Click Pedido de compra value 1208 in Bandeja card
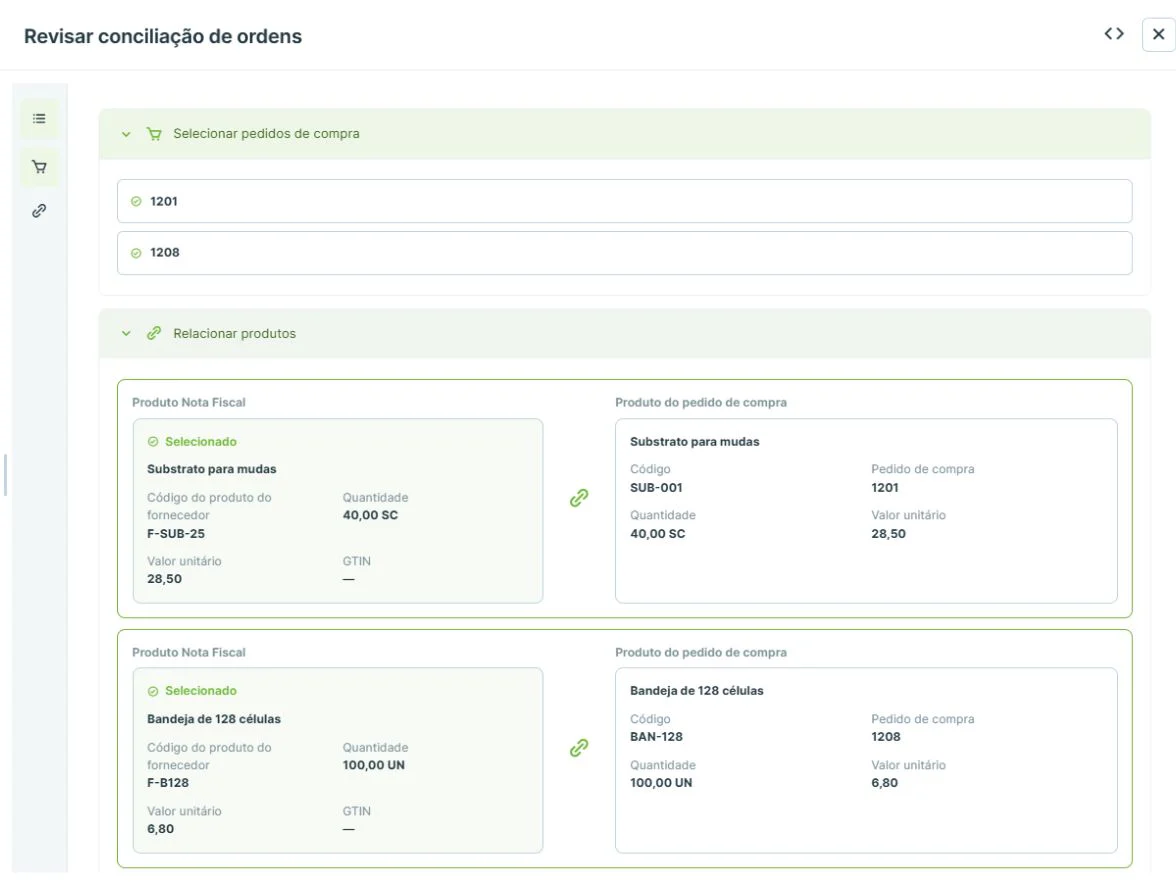 click(886, 736)
